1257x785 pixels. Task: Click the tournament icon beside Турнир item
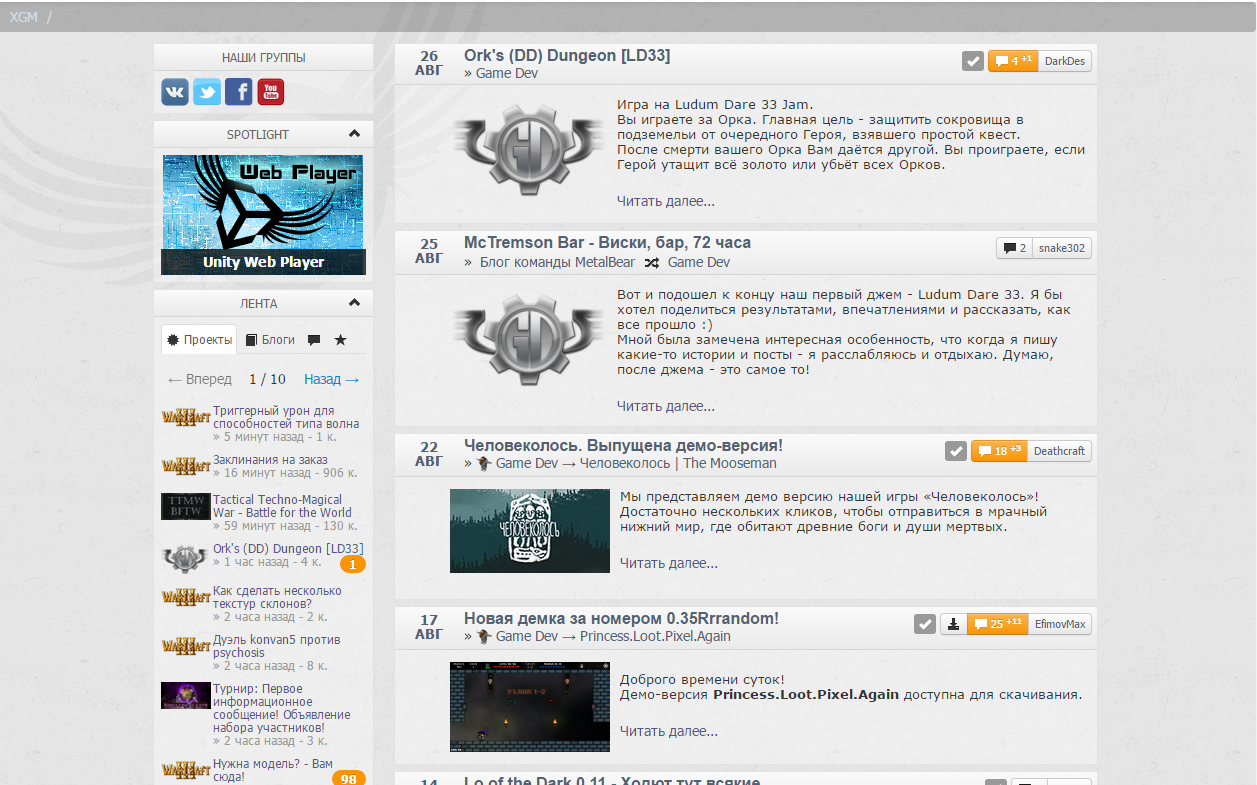[186, 696]
